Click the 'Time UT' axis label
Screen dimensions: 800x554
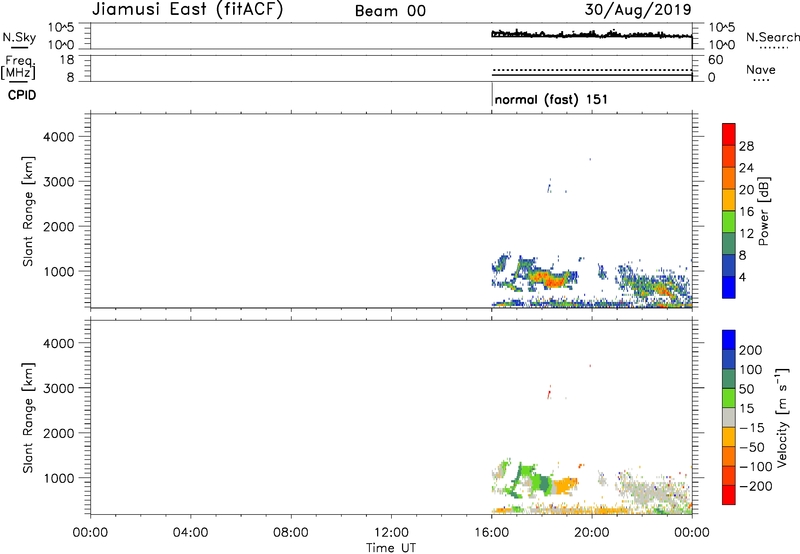pyautogui.click(x=391, y=548)
